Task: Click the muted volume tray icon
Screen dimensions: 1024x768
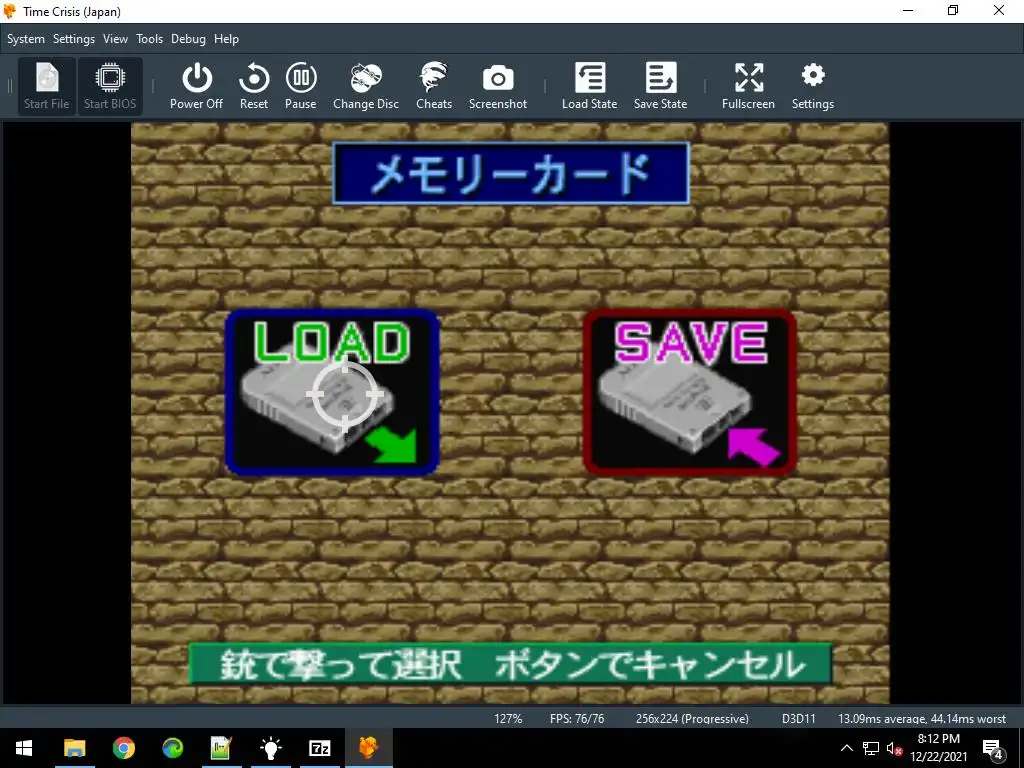Action: [x=894, y=748]
